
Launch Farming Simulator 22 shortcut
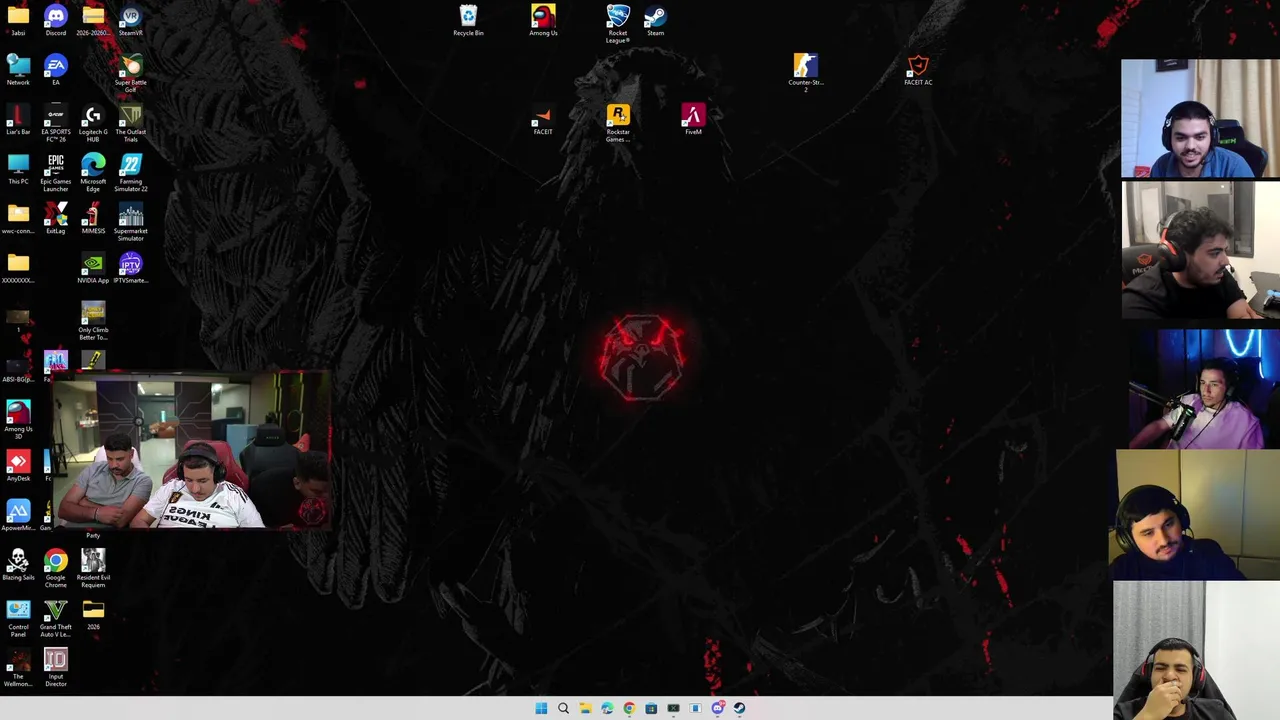click(x=131, y=172)
